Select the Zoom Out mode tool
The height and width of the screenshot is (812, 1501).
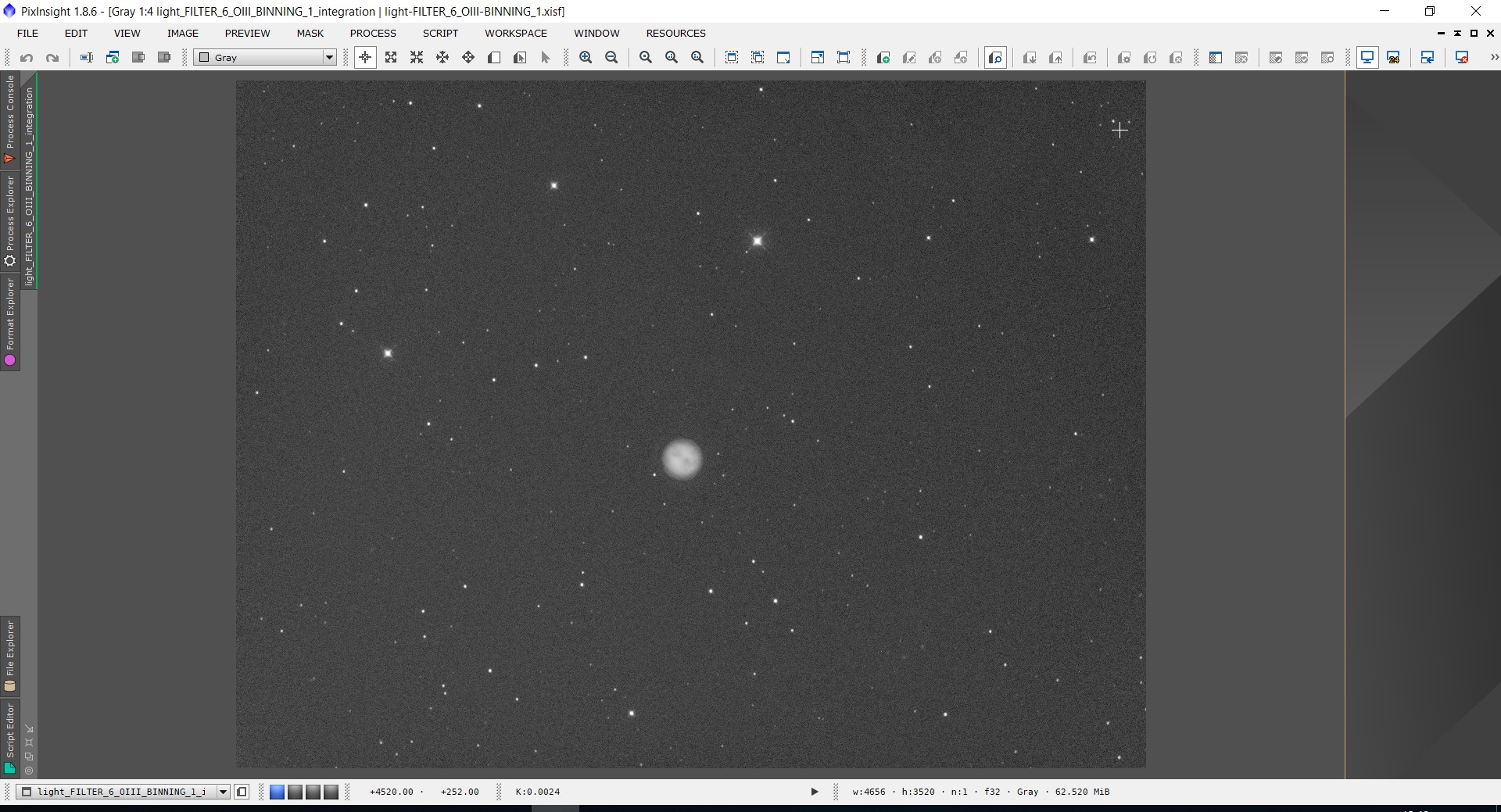[x=417, y=58]
